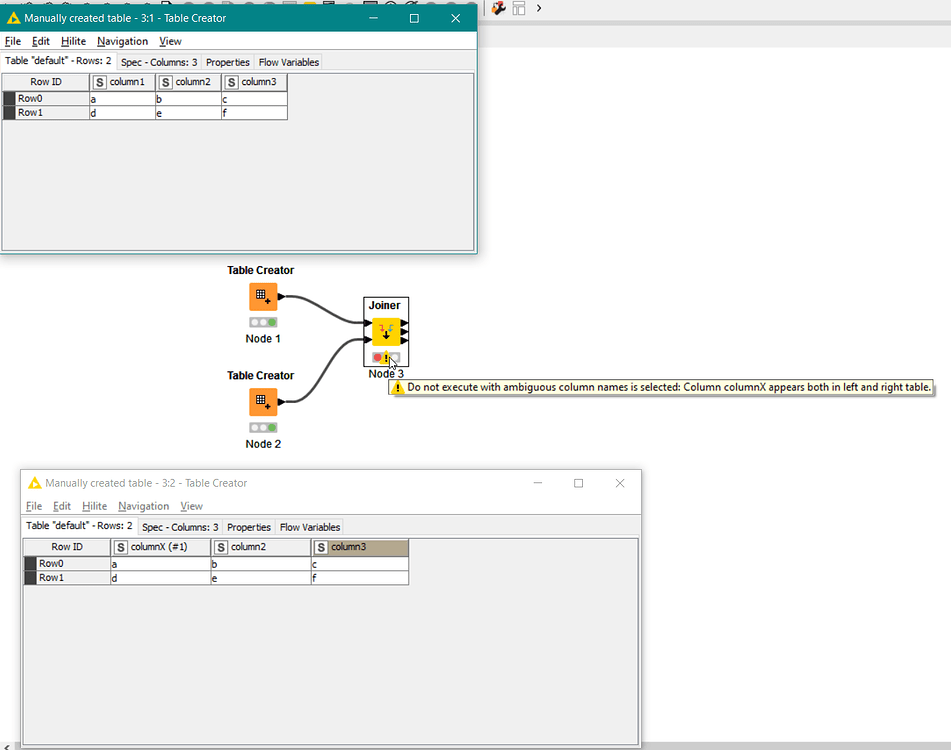This screenshot has height=750, width=951.
Task: Click column3 header in the 3:1 table
Action: point(255,82)
